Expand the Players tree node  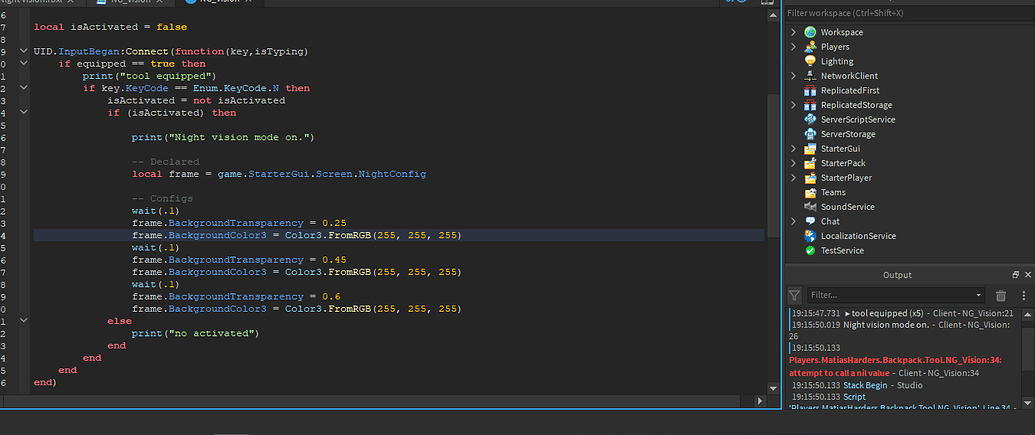point(793,47)
